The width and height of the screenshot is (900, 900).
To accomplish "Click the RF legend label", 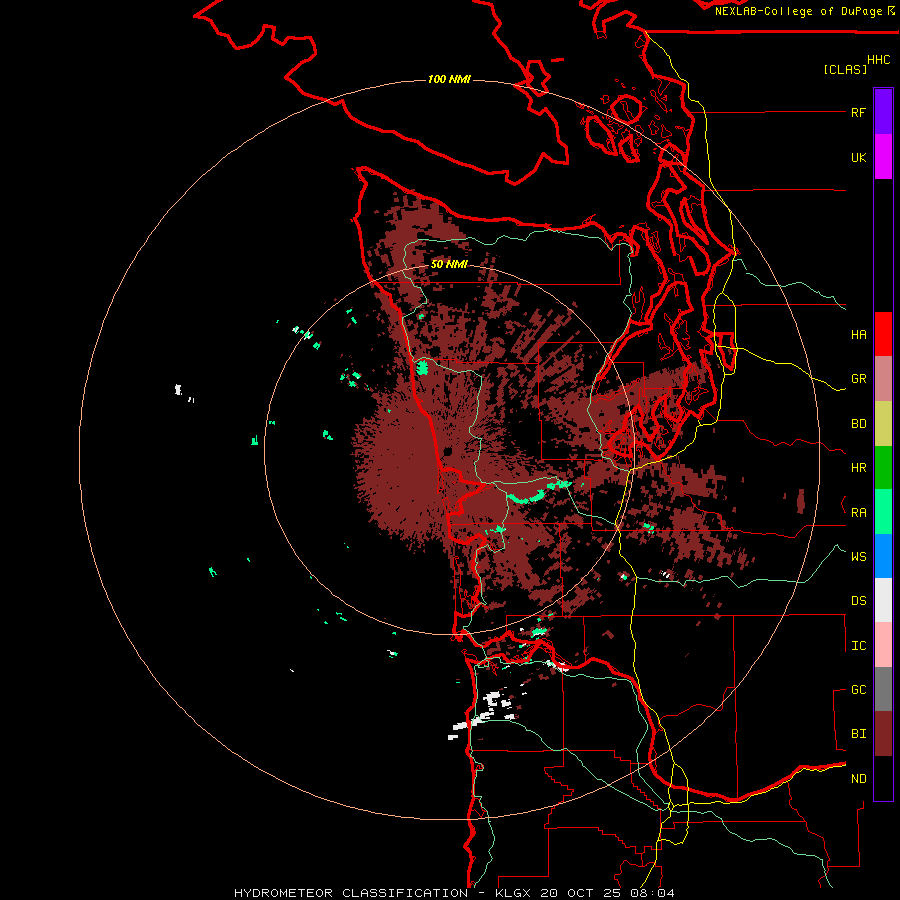I will point(858,113).
